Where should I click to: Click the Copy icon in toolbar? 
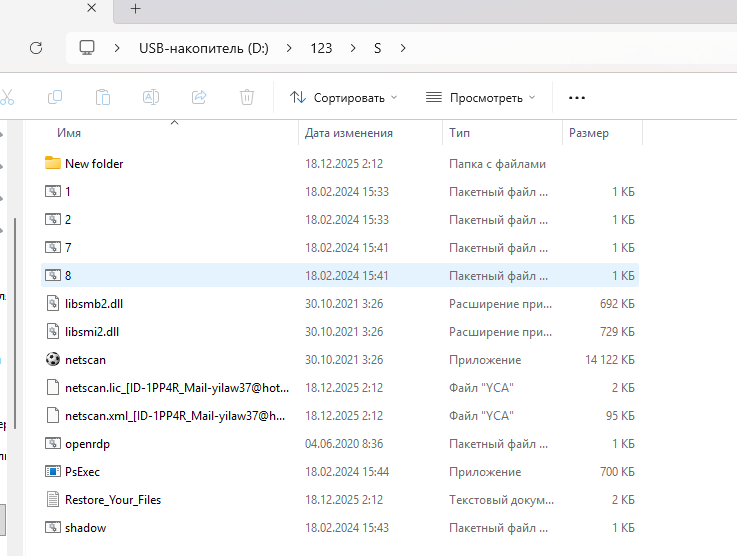(x=55, y=97)
